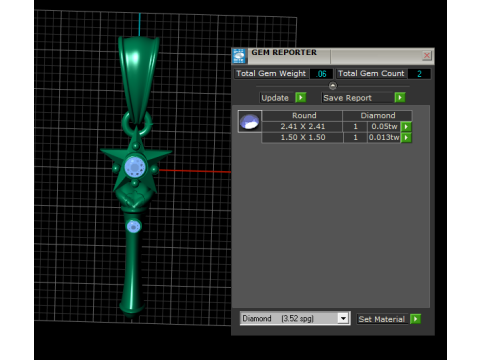Screen dimensions: 480x360
Task: Click the Set Material button
Action: click(383, 319)
